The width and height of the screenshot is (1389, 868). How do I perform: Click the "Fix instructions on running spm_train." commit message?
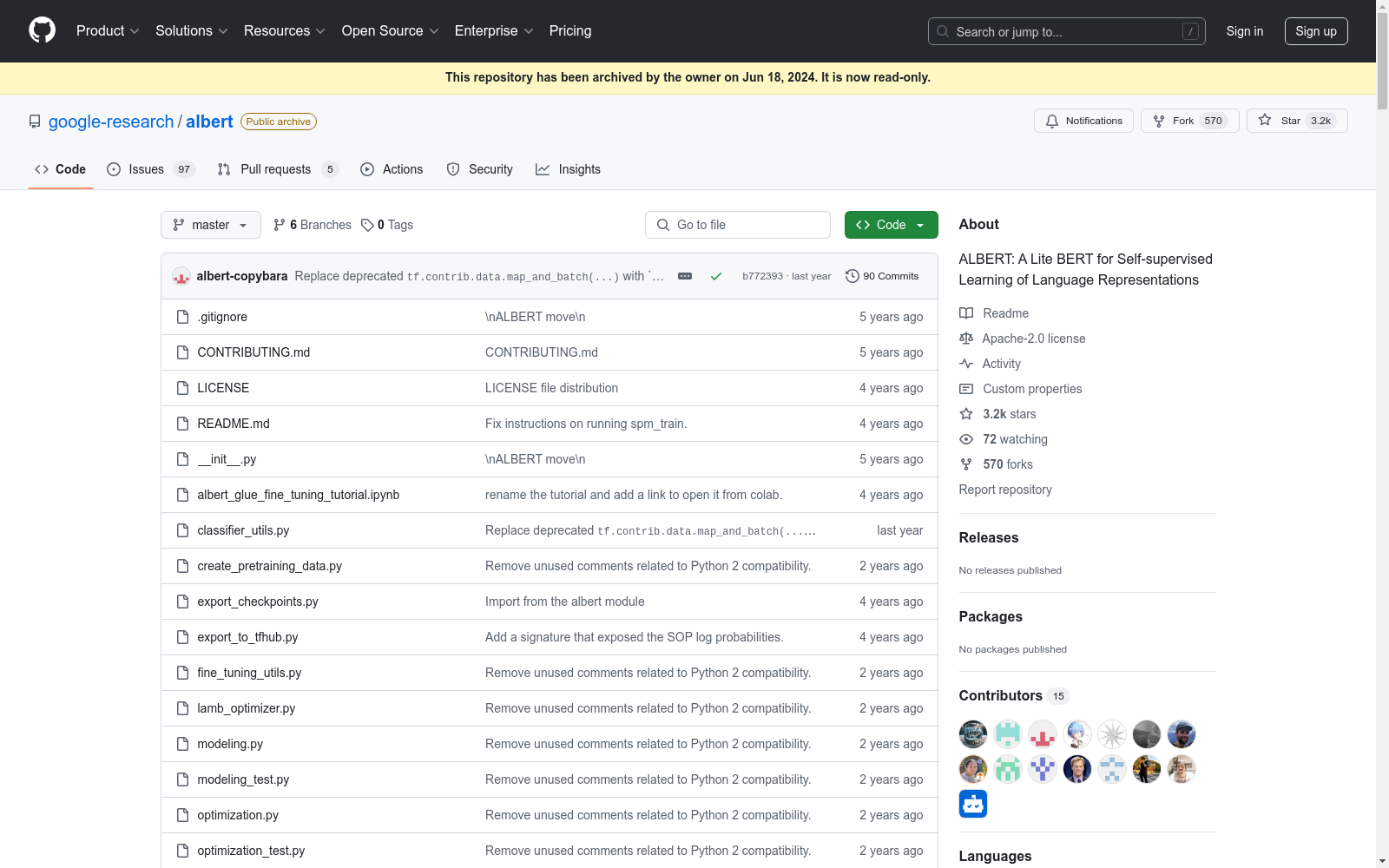586,424
